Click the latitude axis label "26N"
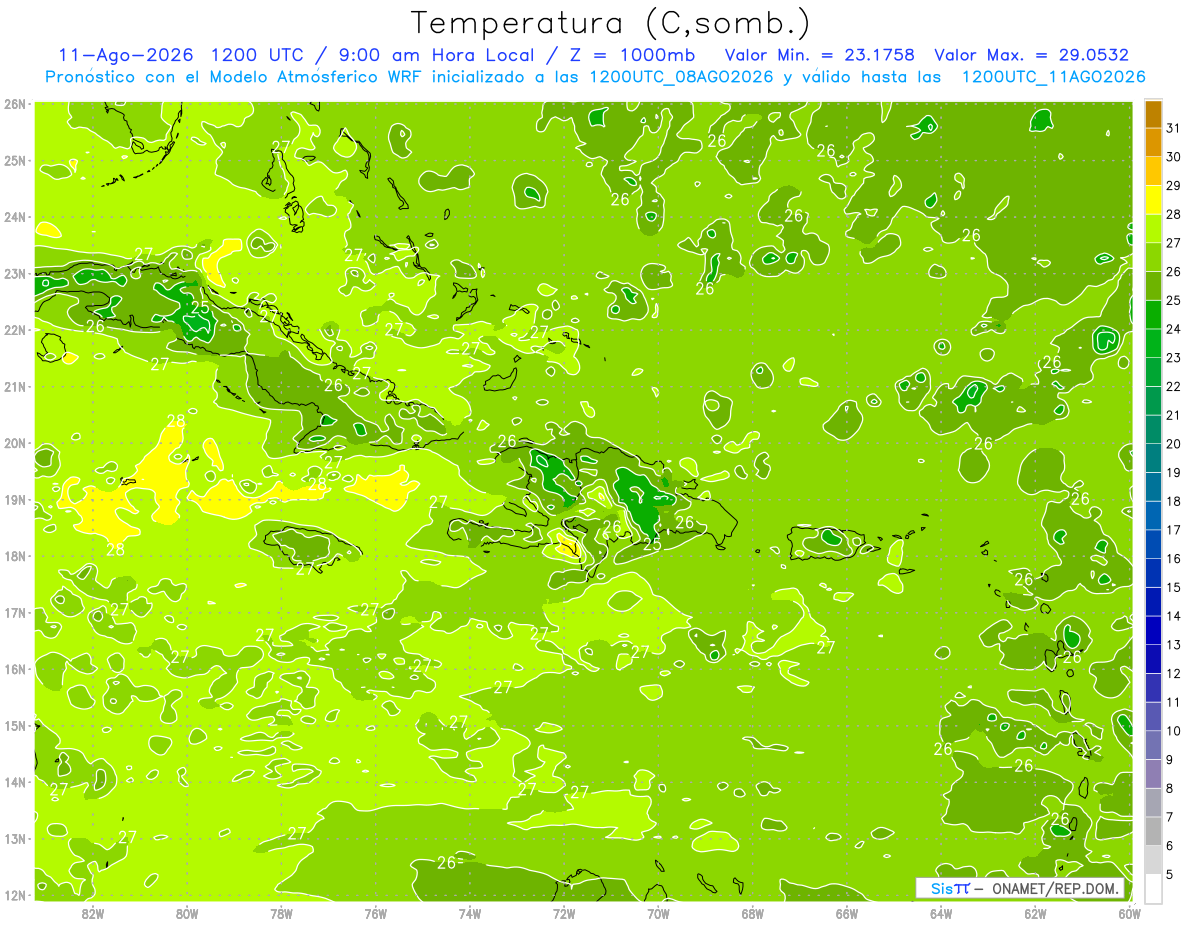 pos(14,104)
